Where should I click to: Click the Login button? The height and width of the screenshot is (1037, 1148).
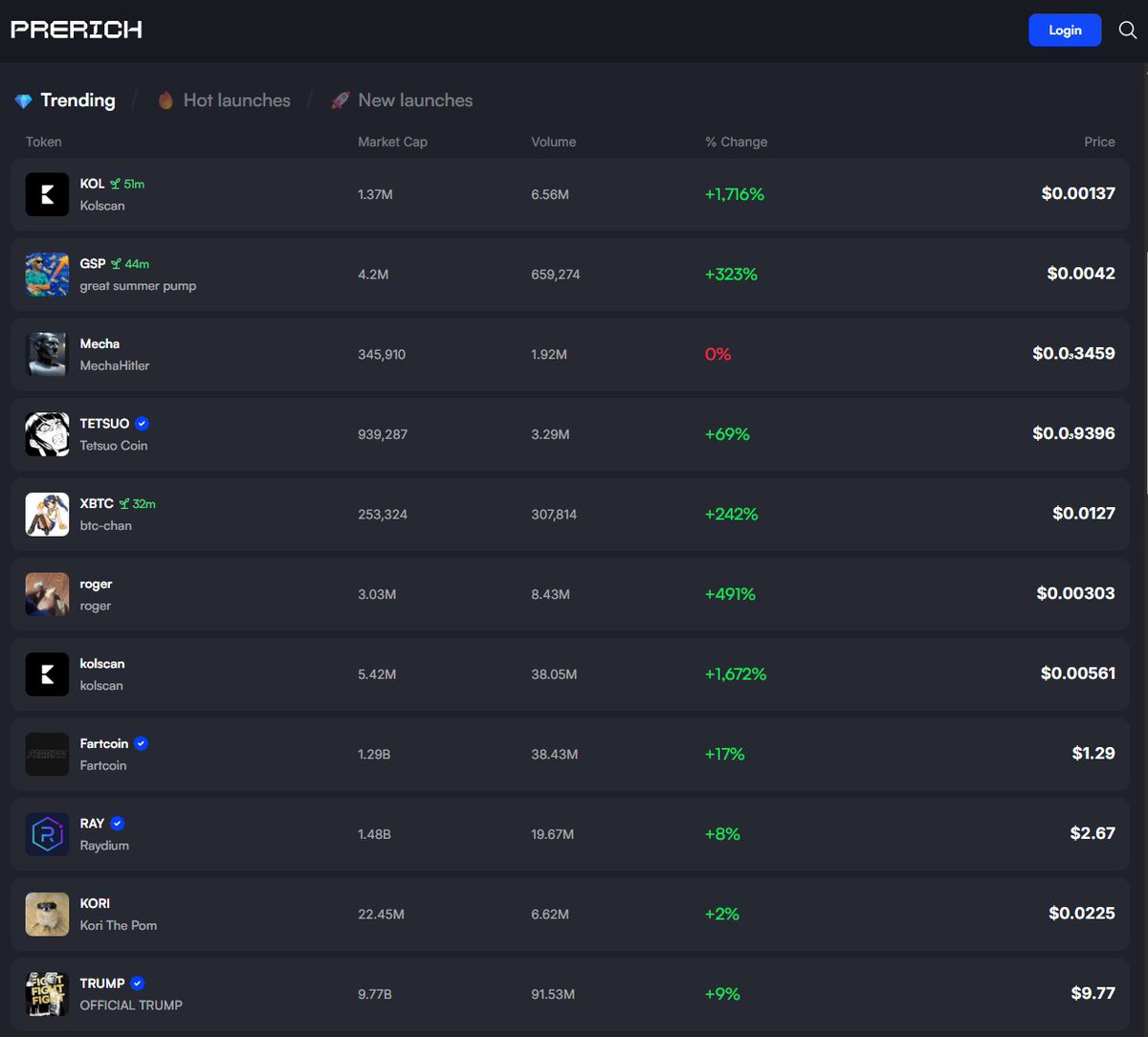tap(1065, 30)
